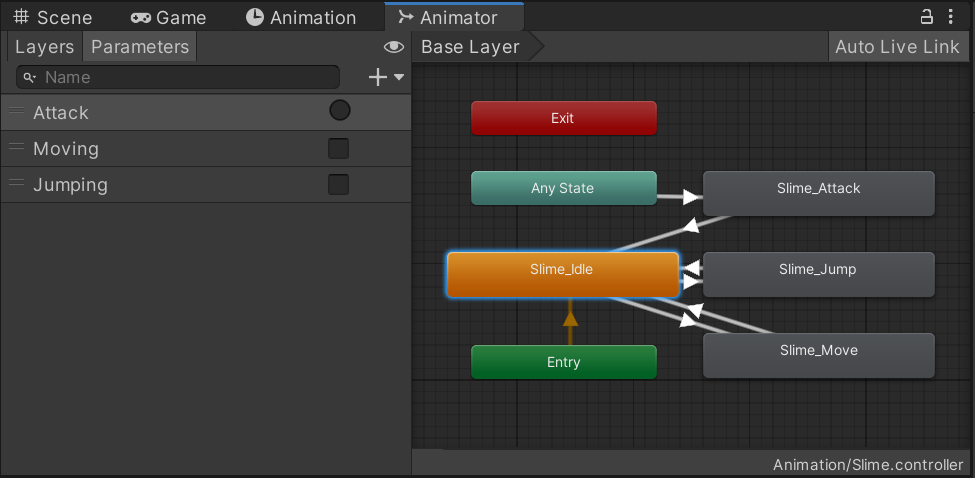Image resolution: width=975 pixels, height=478 pixels.
Task: Click the Jumping row drag handle
Action: pyautogui.click(x=17, y=183)
